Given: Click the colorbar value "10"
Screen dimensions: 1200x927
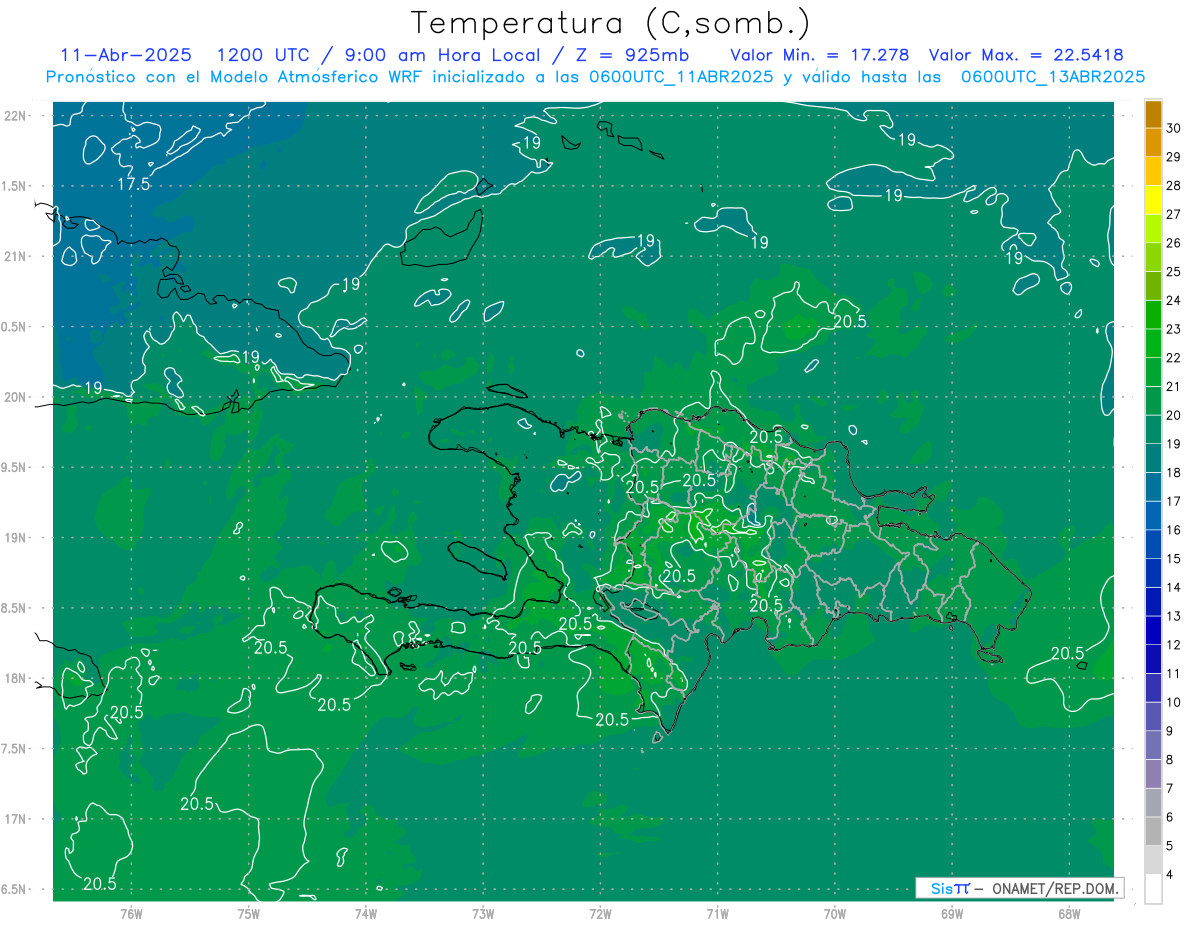Looking at the screenshot, I should tap(1174, 702).
